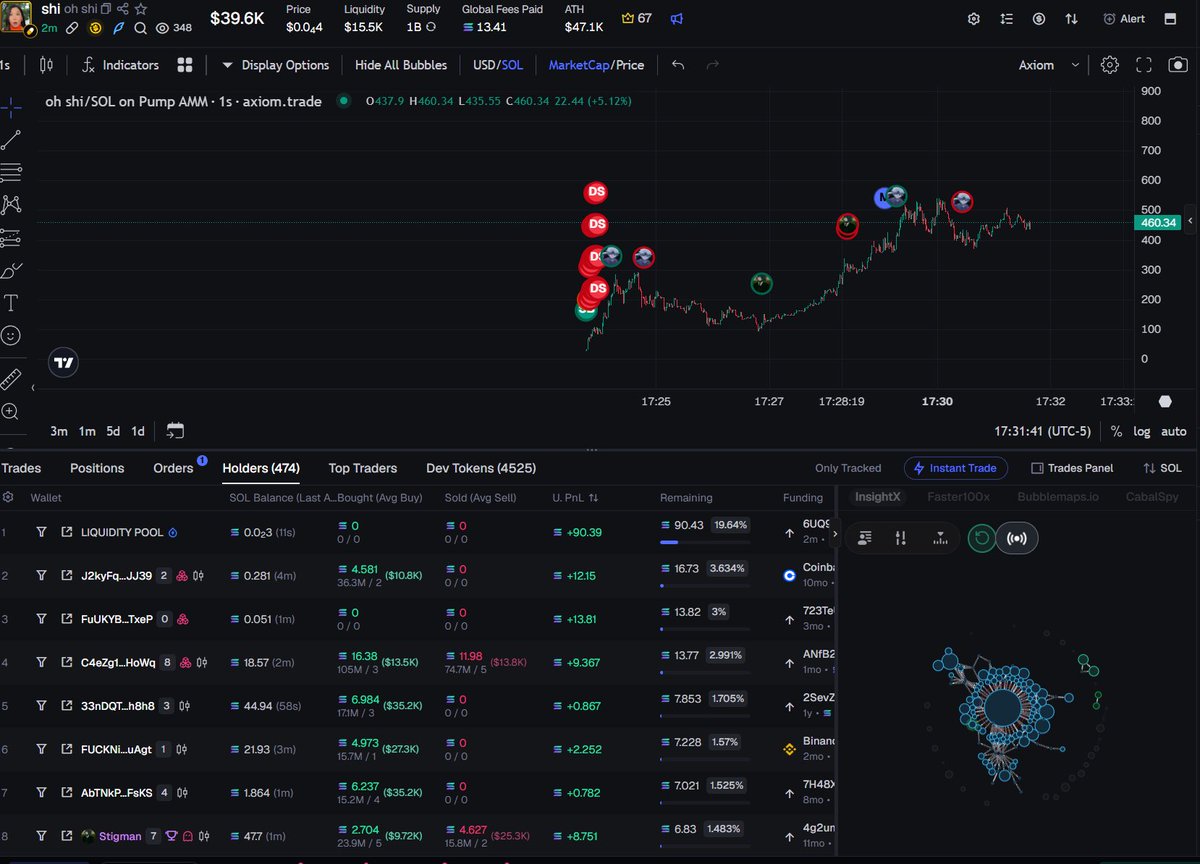Viewport: 1200px width, 864px height.
Task: Open J2kyFq...JJ39 wallet external link
Action: 67,576
